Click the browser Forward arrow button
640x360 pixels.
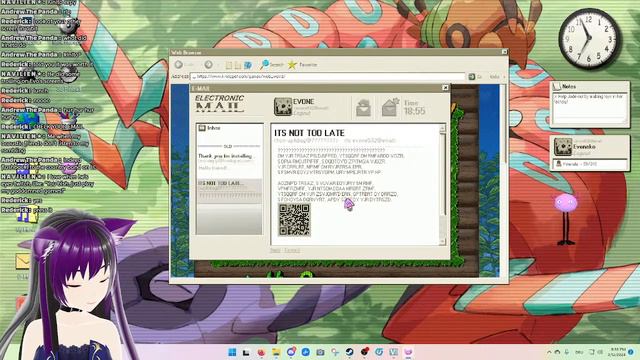[x=209, y=64]
